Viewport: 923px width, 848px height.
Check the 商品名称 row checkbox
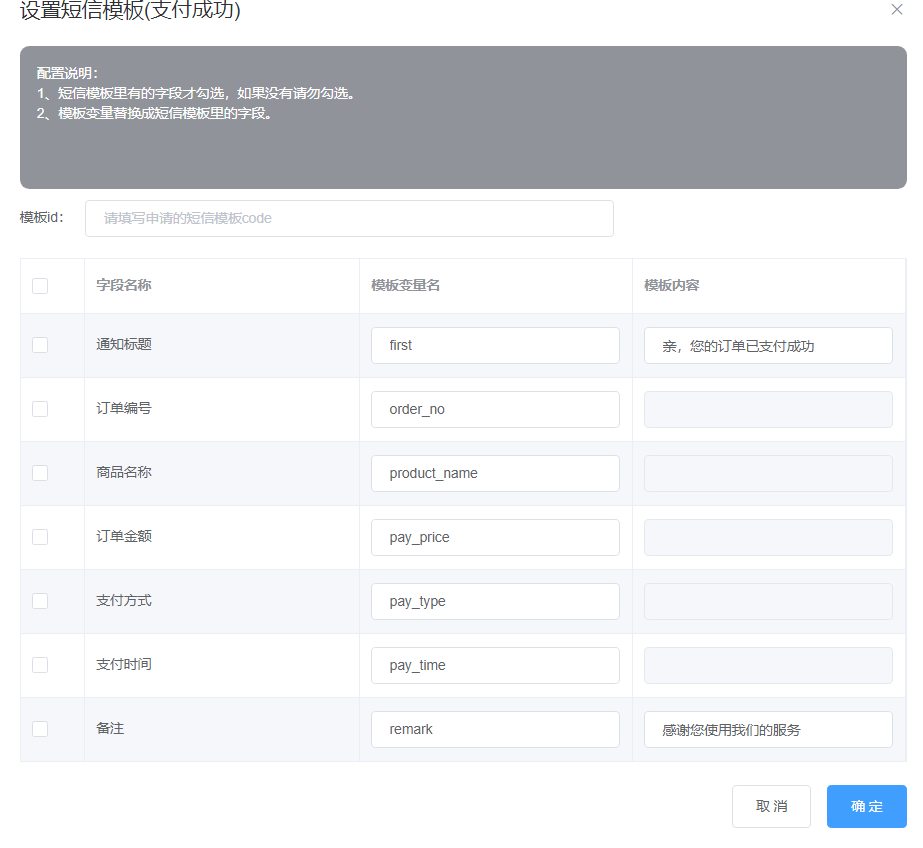click(x=40, y=473)
